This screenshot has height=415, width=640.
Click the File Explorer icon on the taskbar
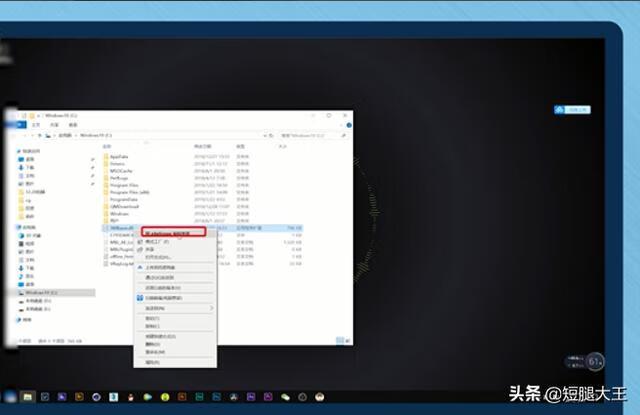[x=28, y=397]
